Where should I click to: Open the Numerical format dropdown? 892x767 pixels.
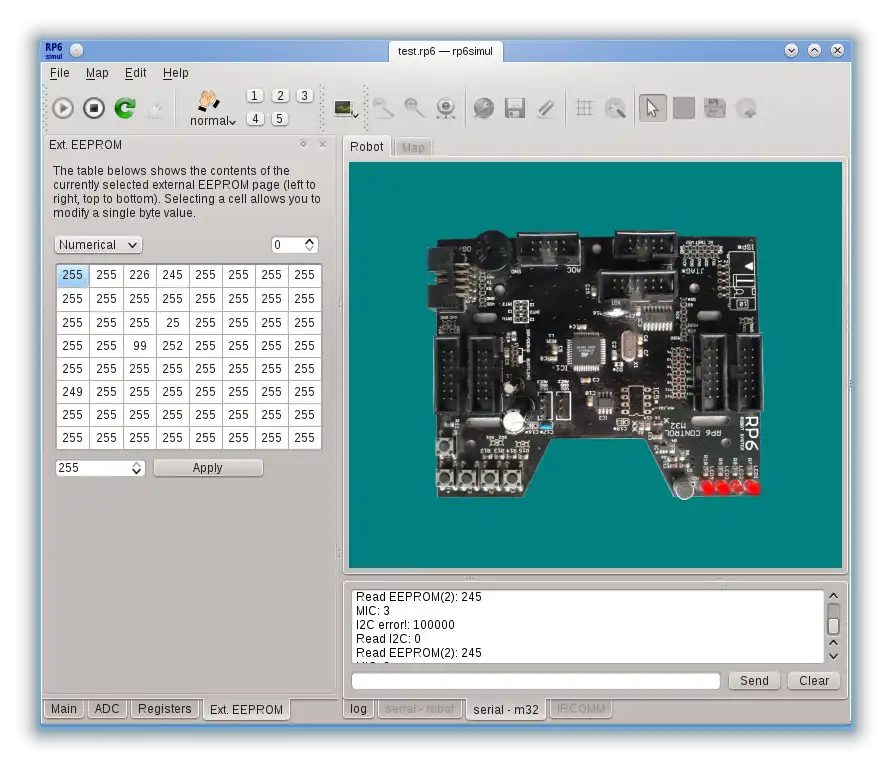(98, 245)
